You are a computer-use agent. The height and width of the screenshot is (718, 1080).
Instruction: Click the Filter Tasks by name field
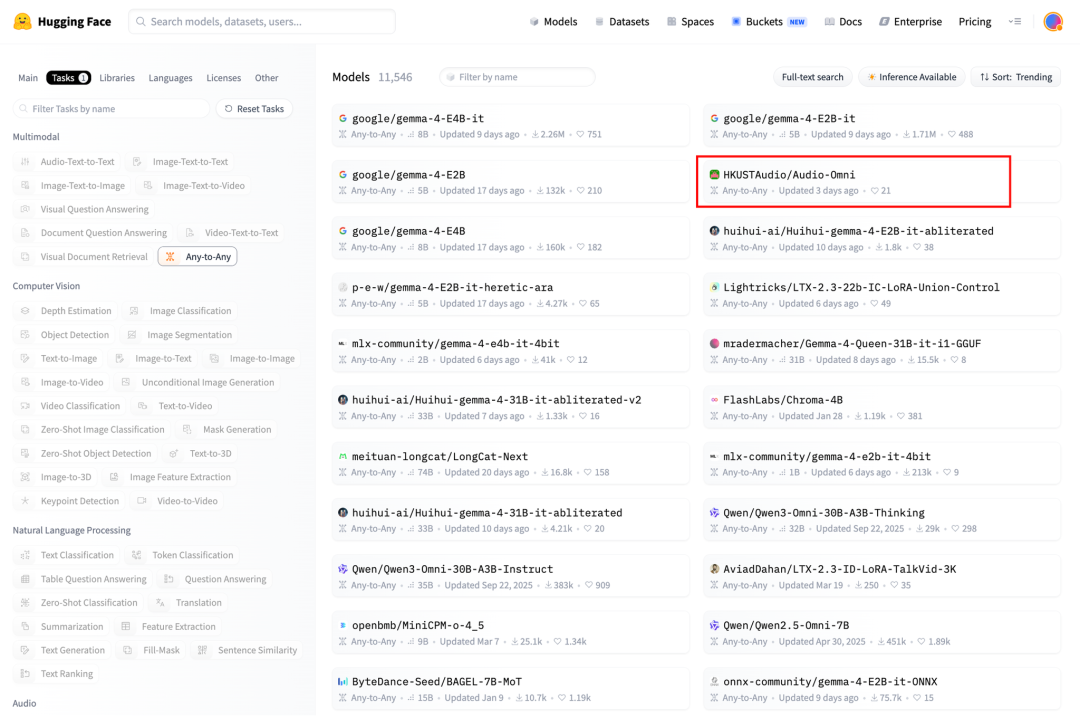111,109
